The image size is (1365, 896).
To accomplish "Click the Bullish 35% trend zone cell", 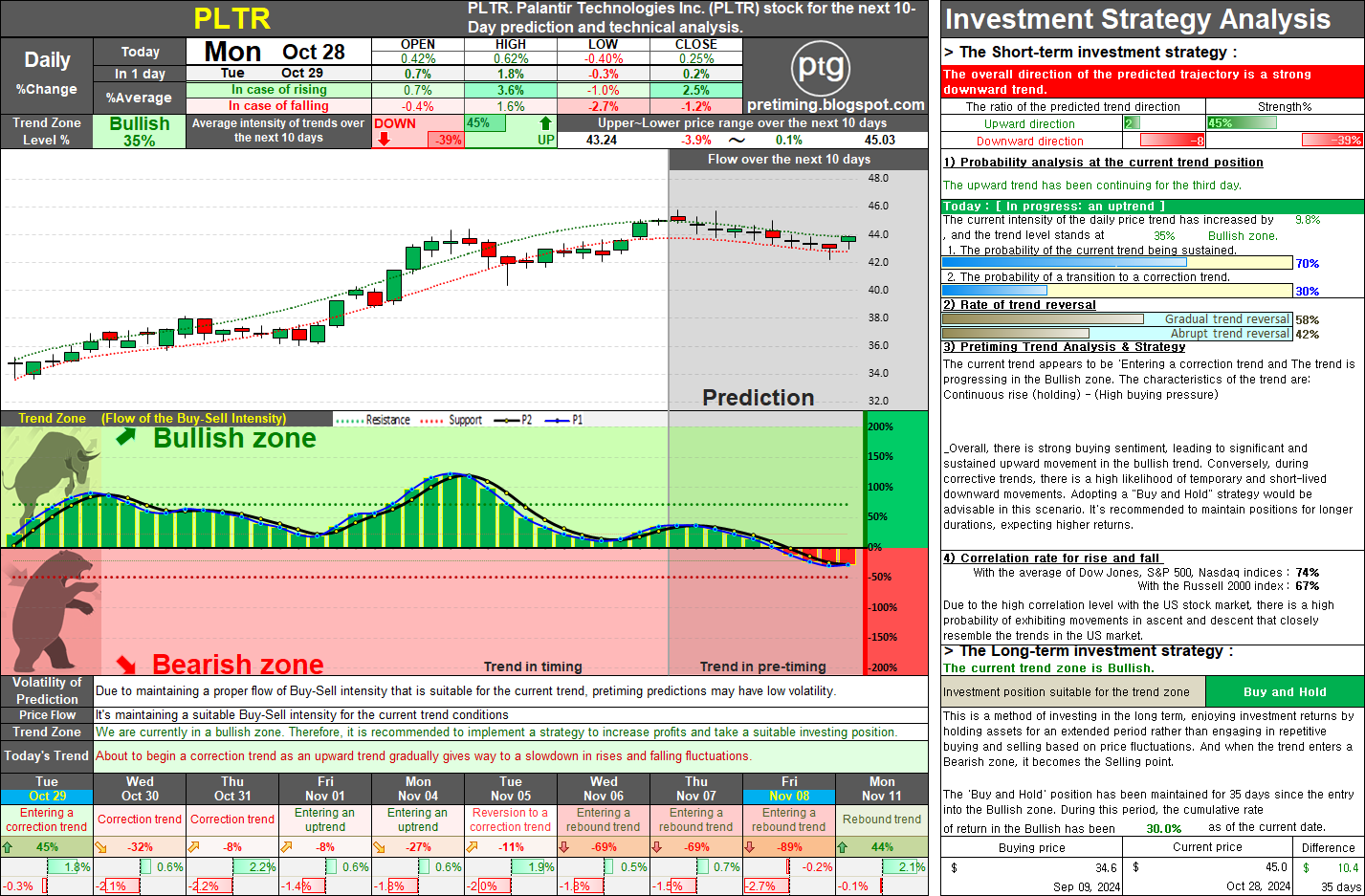I will [x=140, y=131].
